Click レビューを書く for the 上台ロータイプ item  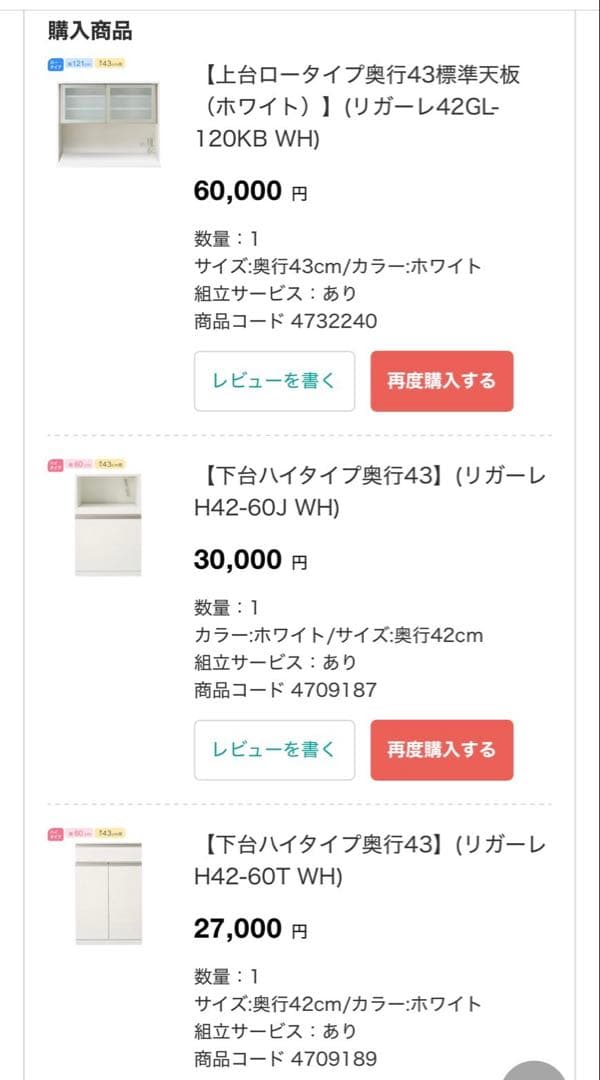tap(275, 381)
